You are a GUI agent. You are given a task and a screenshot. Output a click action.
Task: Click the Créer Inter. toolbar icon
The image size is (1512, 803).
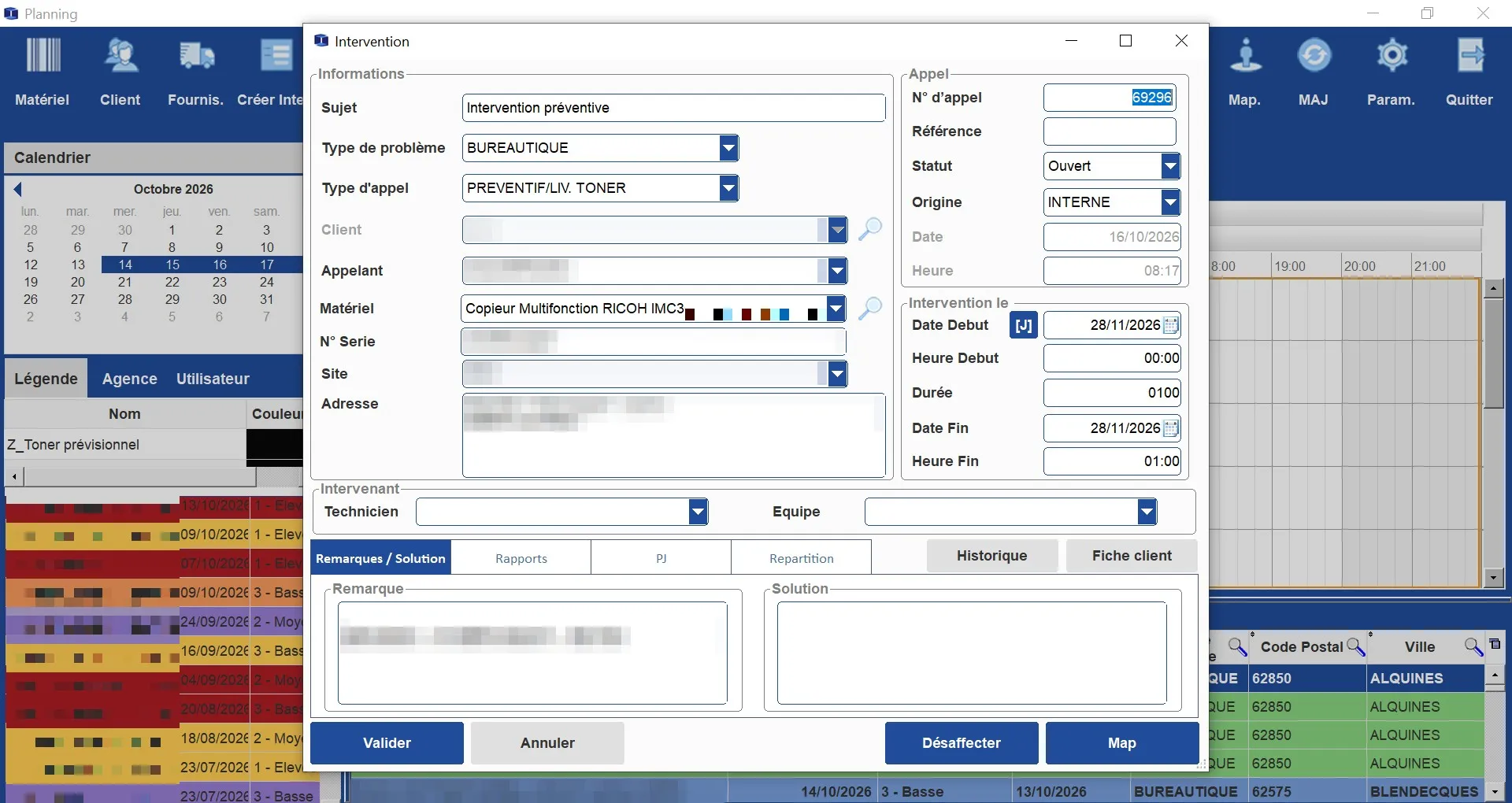[x=270, y=72]
